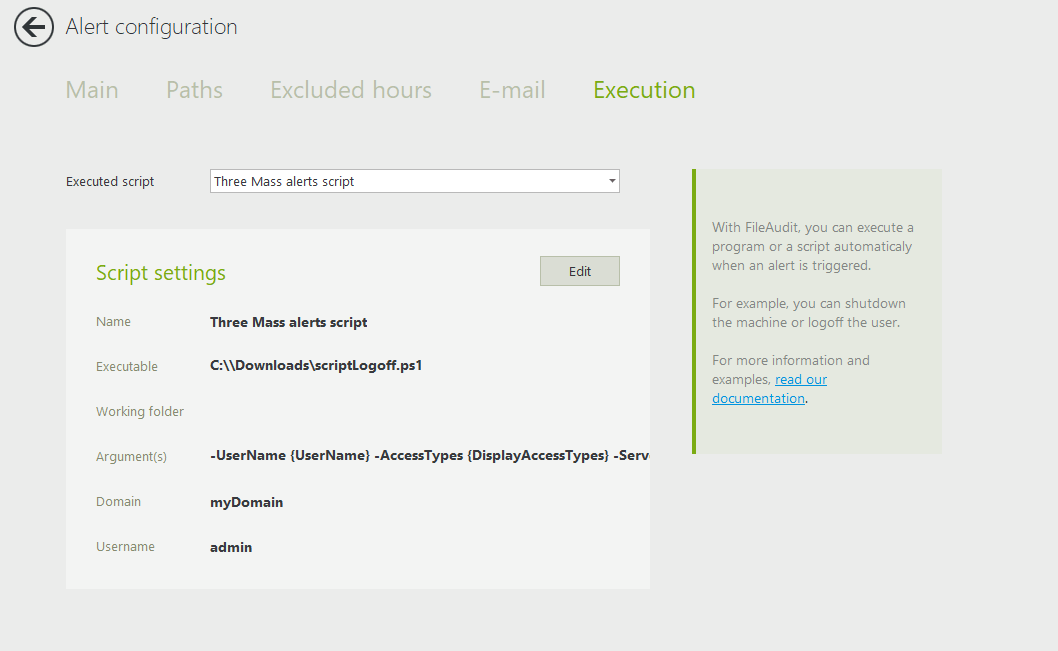Click the Alert configuration page title
This screenshot has height=651, width=1058.
pyautogui.click(x=151, y=27)
